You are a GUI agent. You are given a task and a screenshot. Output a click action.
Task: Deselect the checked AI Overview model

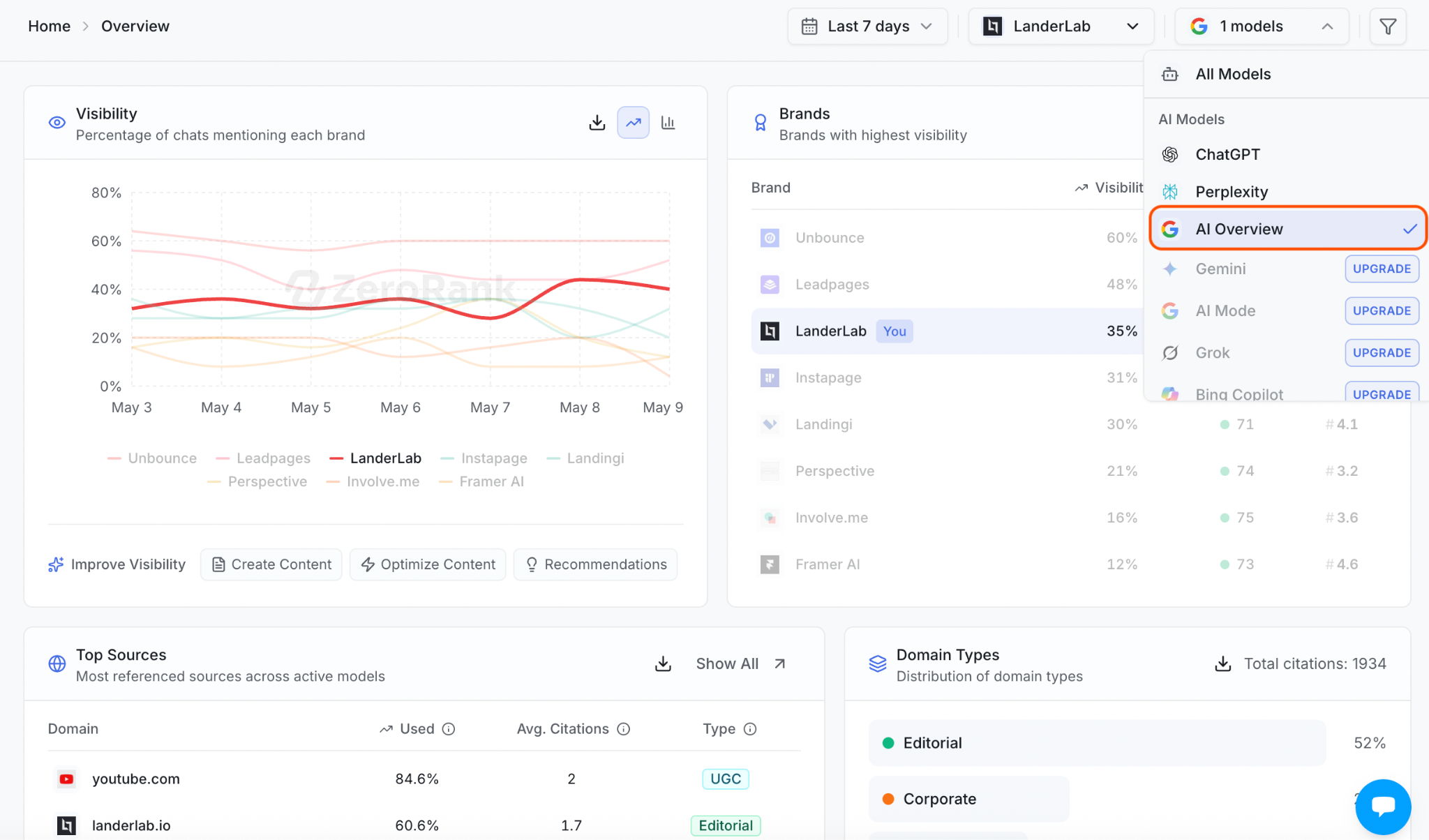pos(1288,229)
